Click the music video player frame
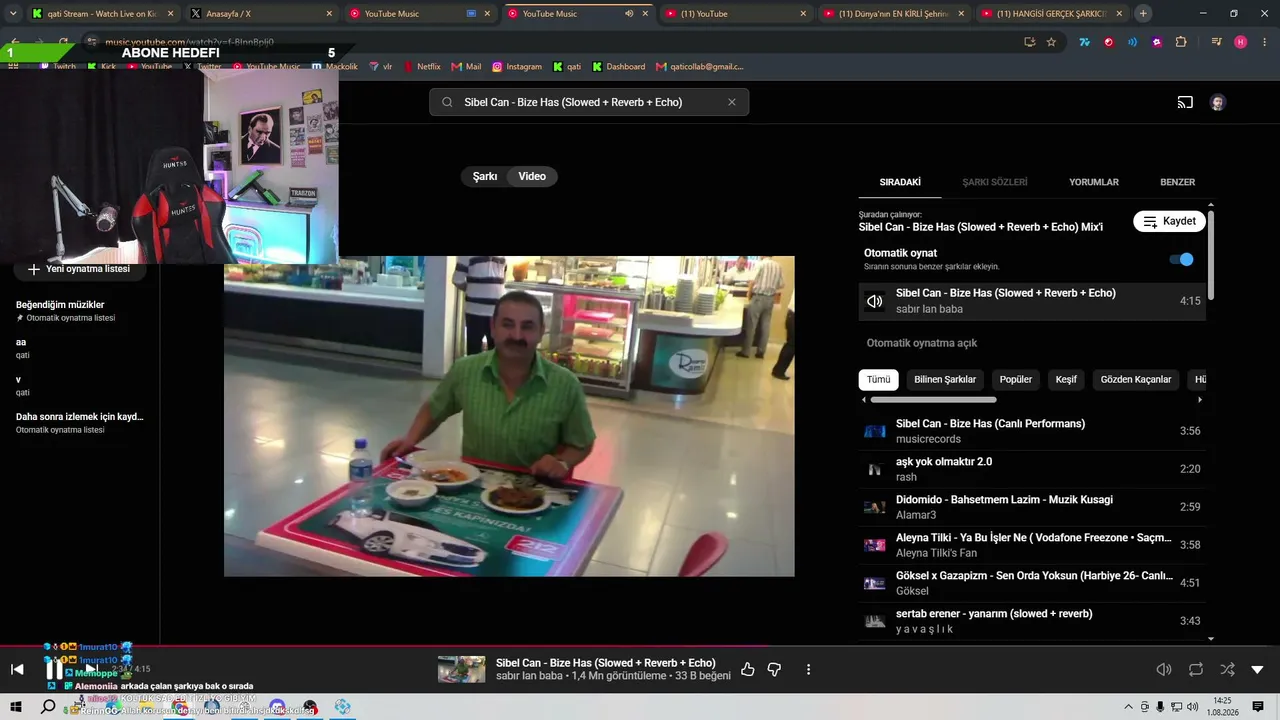The width and height of the screenshot is (1280, 720). click(x=509, y=416)
